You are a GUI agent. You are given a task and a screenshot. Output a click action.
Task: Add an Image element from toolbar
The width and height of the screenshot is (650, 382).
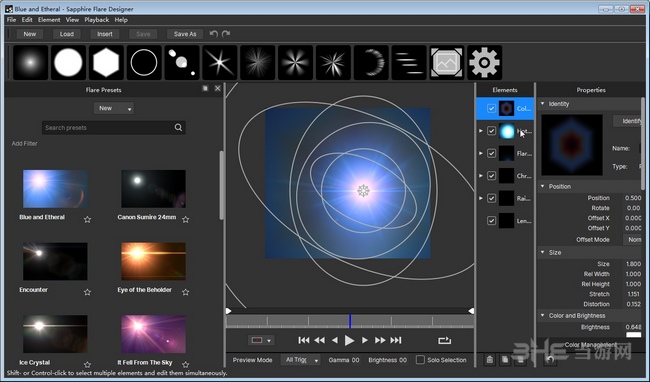(446, 63)
